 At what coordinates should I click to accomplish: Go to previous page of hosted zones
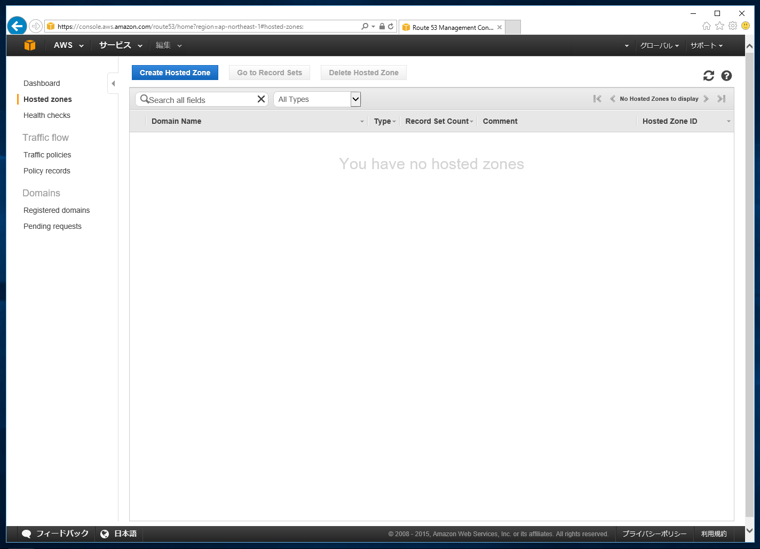613,99
